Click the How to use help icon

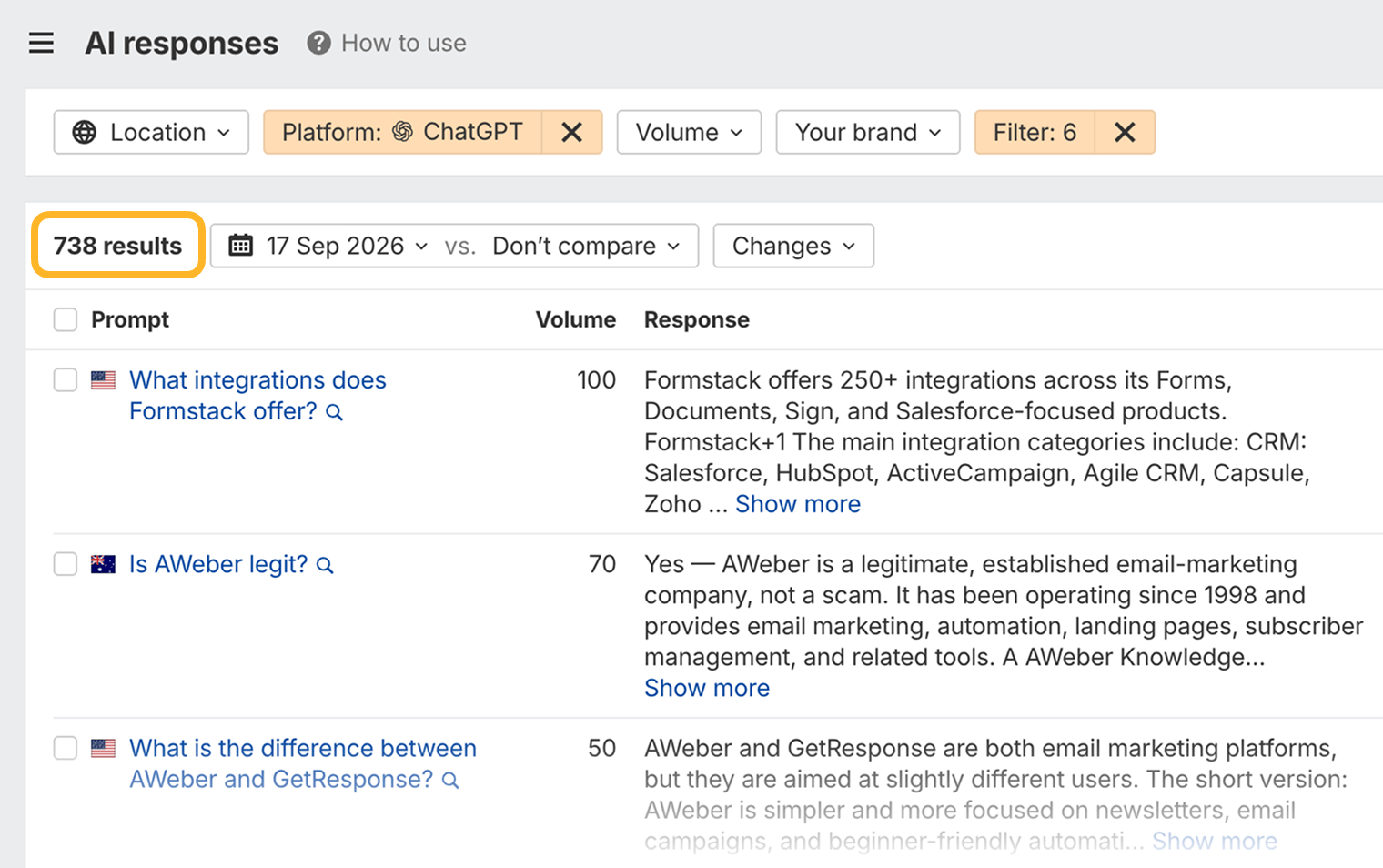pyautogui.click(x=318, y=43)
